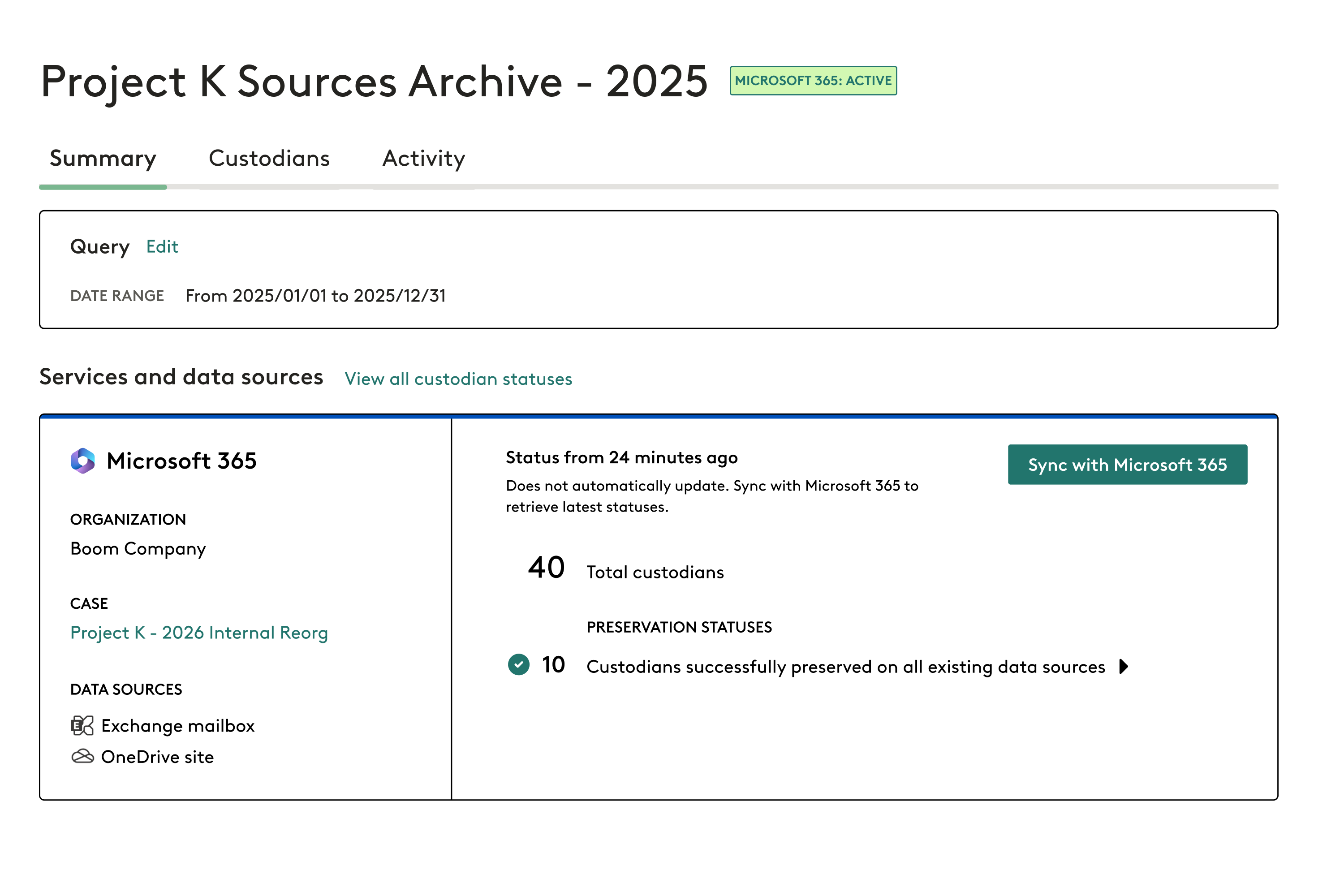Switch to the Summary tab
Image resolution: width=1344 pixels, height=896 pixels.
pos(103,158)
